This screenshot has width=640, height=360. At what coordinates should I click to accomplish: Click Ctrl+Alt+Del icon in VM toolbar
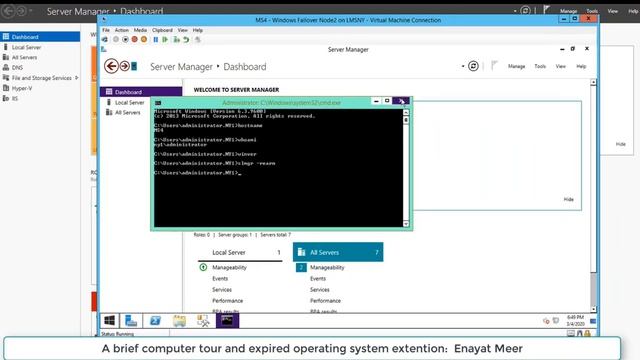104,40
